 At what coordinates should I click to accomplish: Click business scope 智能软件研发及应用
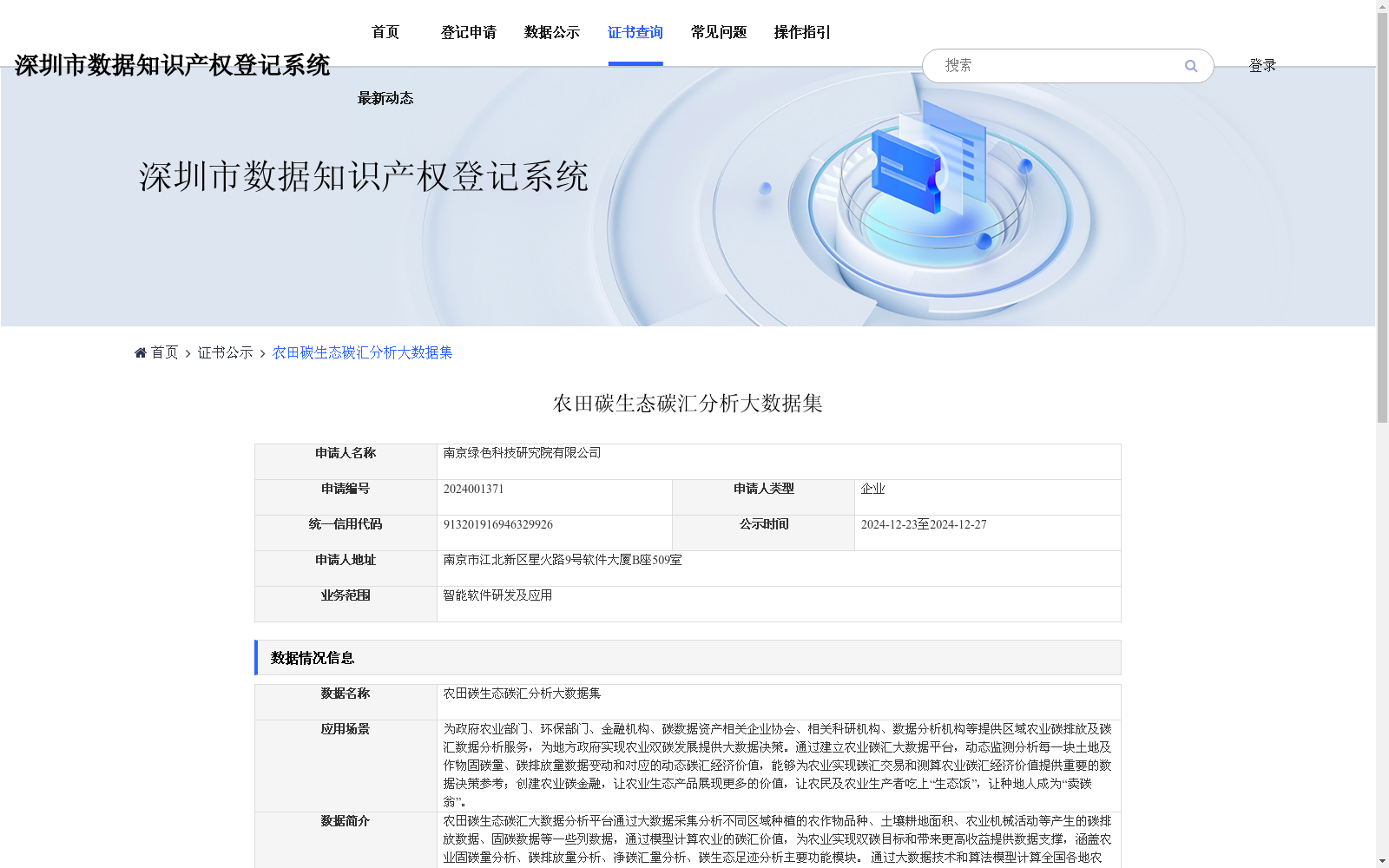[498, 595]
